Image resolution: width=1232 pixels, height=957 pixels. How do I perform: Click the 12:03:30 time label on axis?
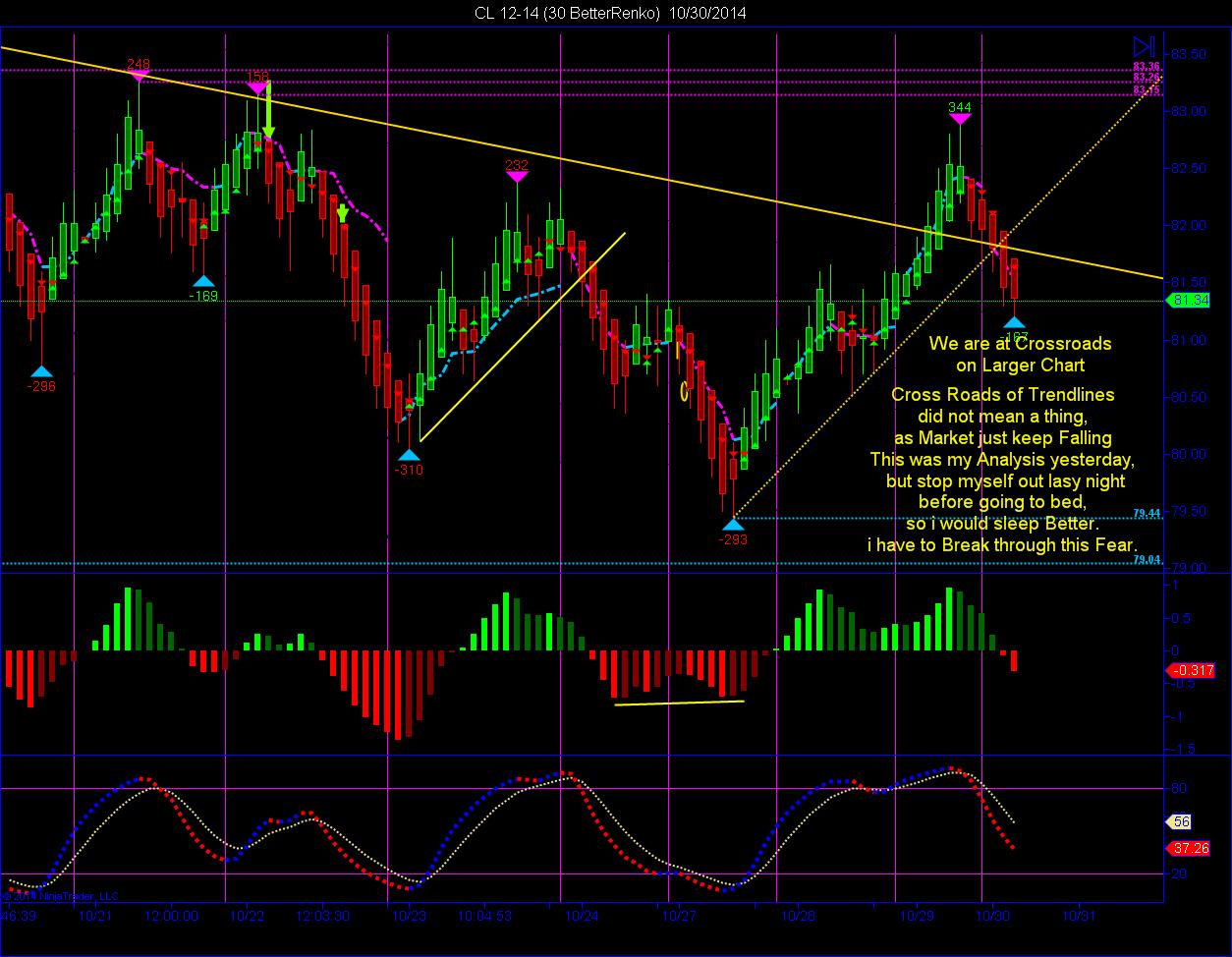pyautogui.click(x=322, y=915)
